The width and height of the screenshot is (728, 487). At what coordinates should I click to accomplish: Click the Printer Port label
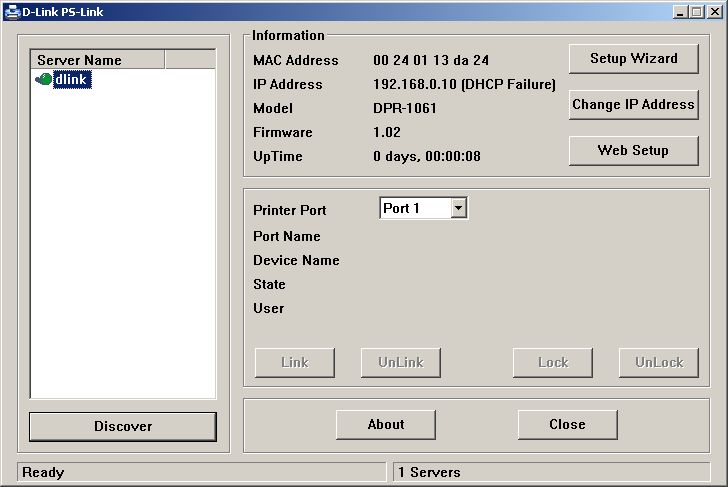click(290, 210)
